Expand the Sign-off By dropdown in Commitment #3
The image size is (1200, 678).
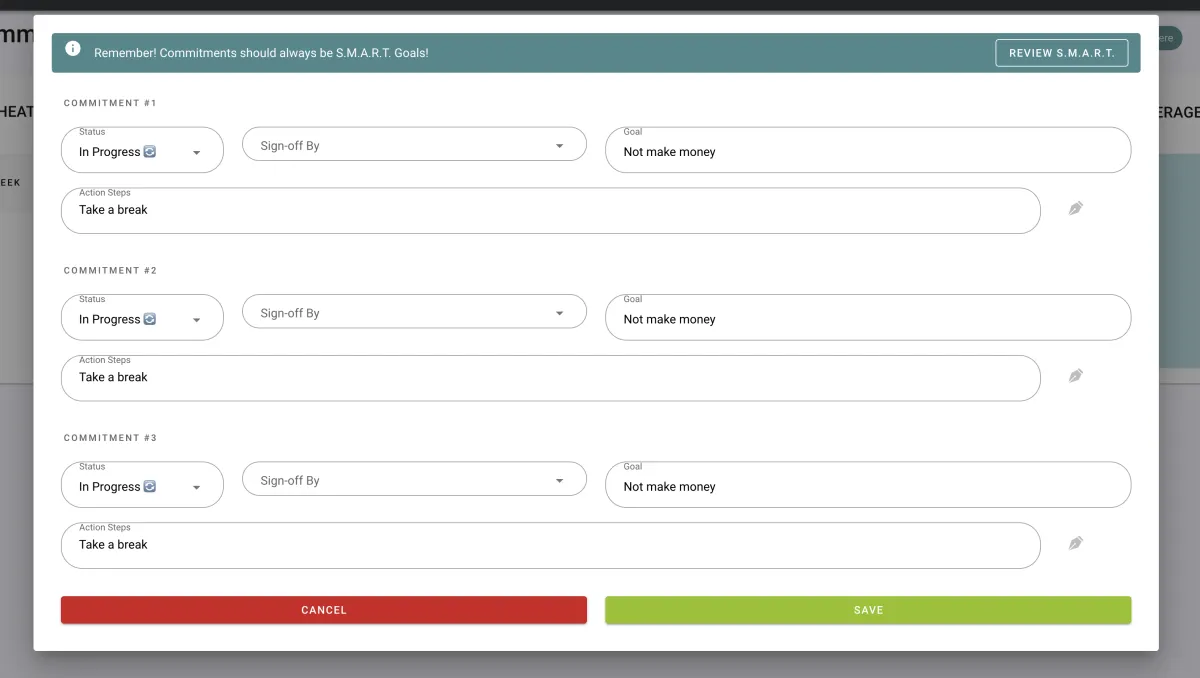pyautogui.click(x=414, y=478)
